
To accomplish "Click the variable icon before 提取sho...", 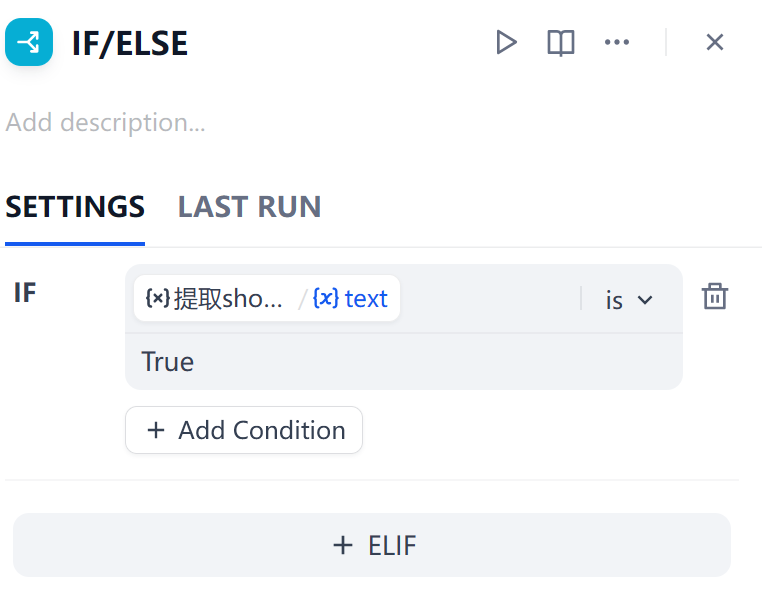I will pyautogui.click(x=157, y=298).
